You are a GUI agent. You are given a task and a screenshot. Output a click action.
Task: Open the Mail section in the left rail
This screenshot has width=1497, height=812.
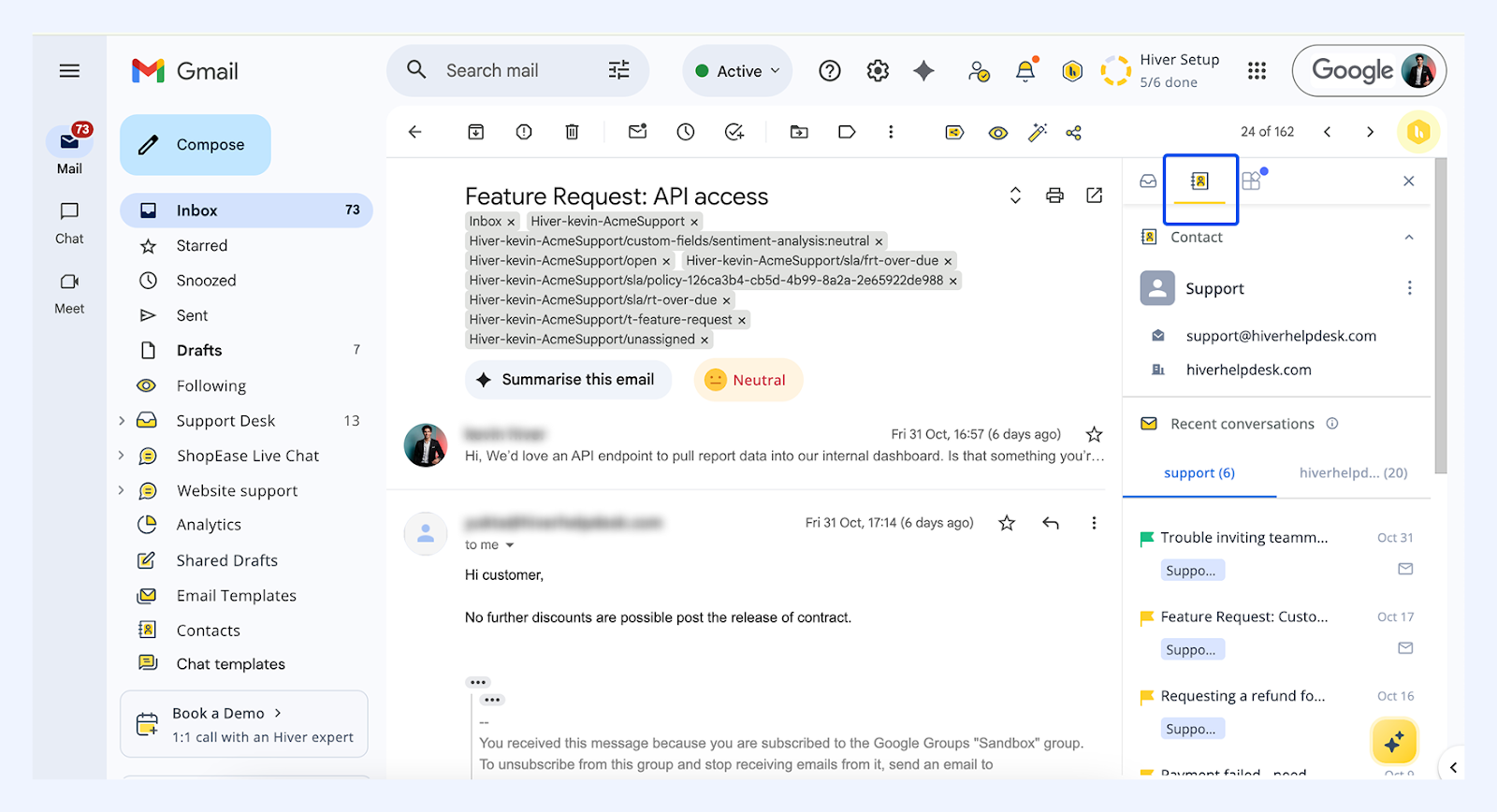tap(69, 150)
